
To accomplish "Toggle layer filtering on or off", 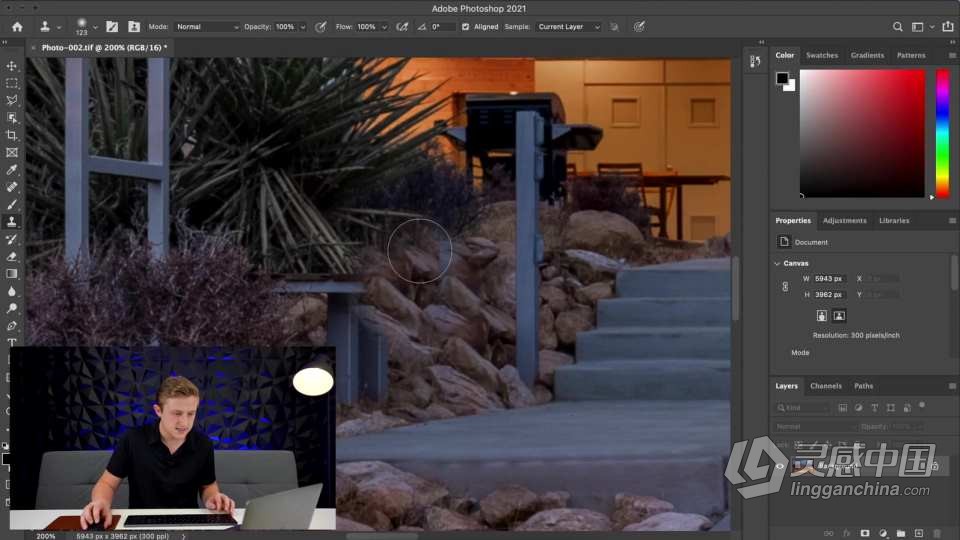I will pos(922,405).
